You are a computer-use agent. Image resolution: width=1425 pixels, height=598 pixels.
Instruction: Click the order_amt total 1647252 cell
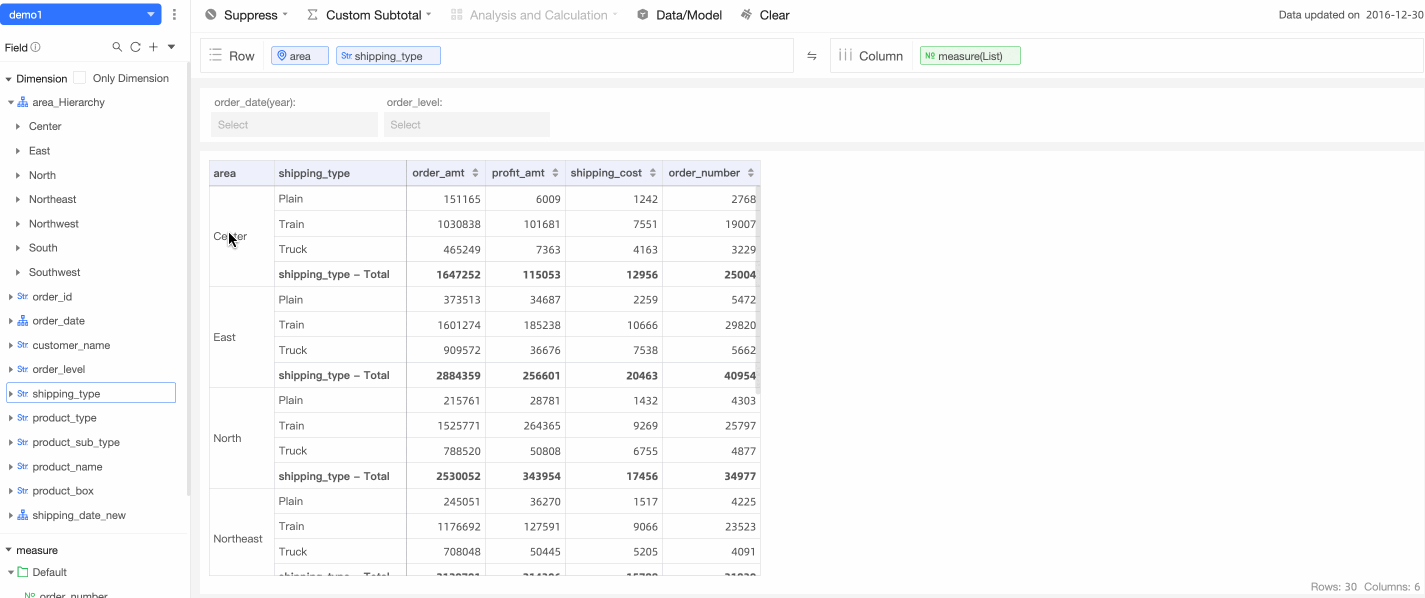447,274
